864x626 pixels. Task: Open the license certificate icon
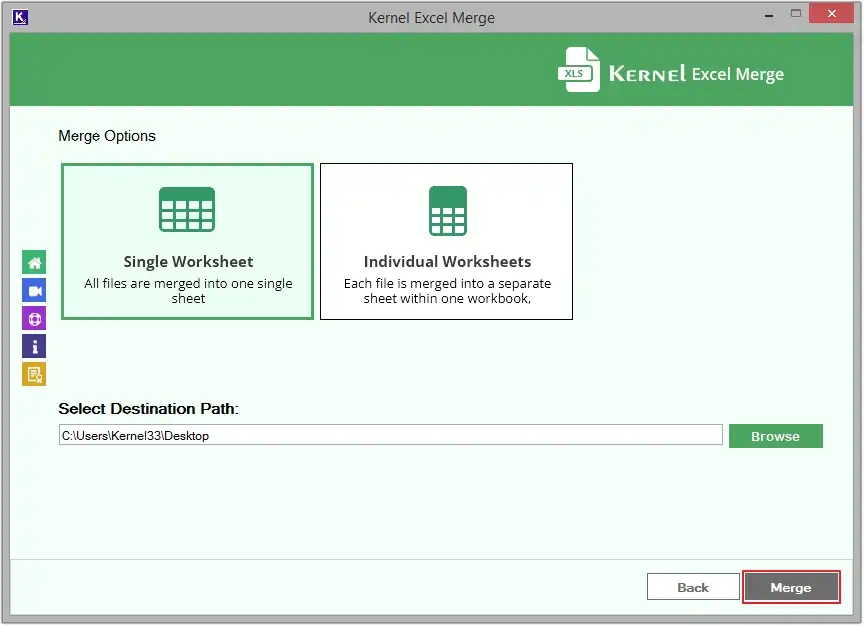(x=34, y=375)
